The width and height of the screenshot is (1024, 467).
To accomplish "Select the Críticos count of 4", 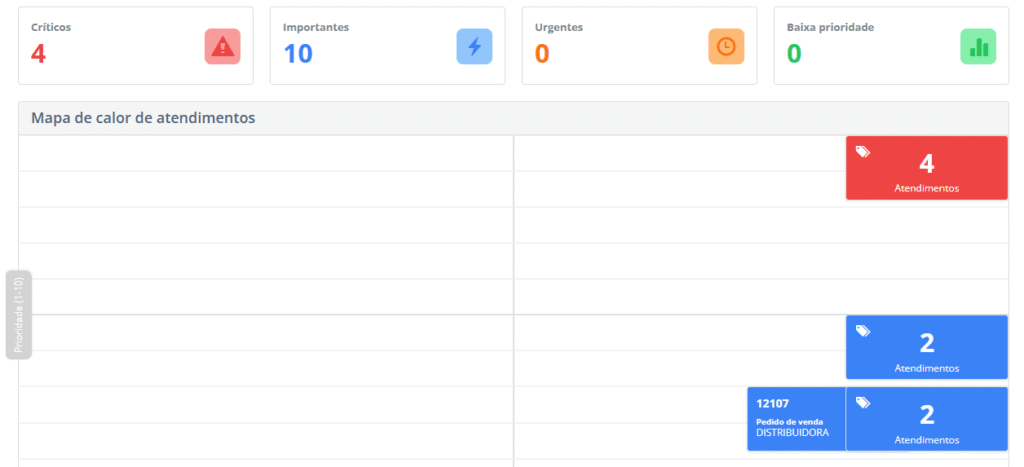I will tap(38, 54).
